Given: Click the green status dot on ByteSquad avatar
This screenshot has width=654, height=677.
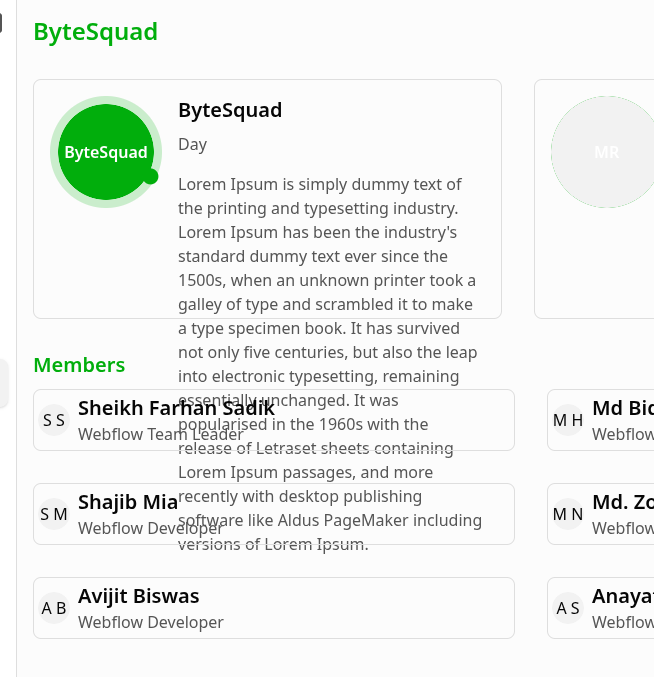Looking at the screenshot, I should (x=151, y=177).
